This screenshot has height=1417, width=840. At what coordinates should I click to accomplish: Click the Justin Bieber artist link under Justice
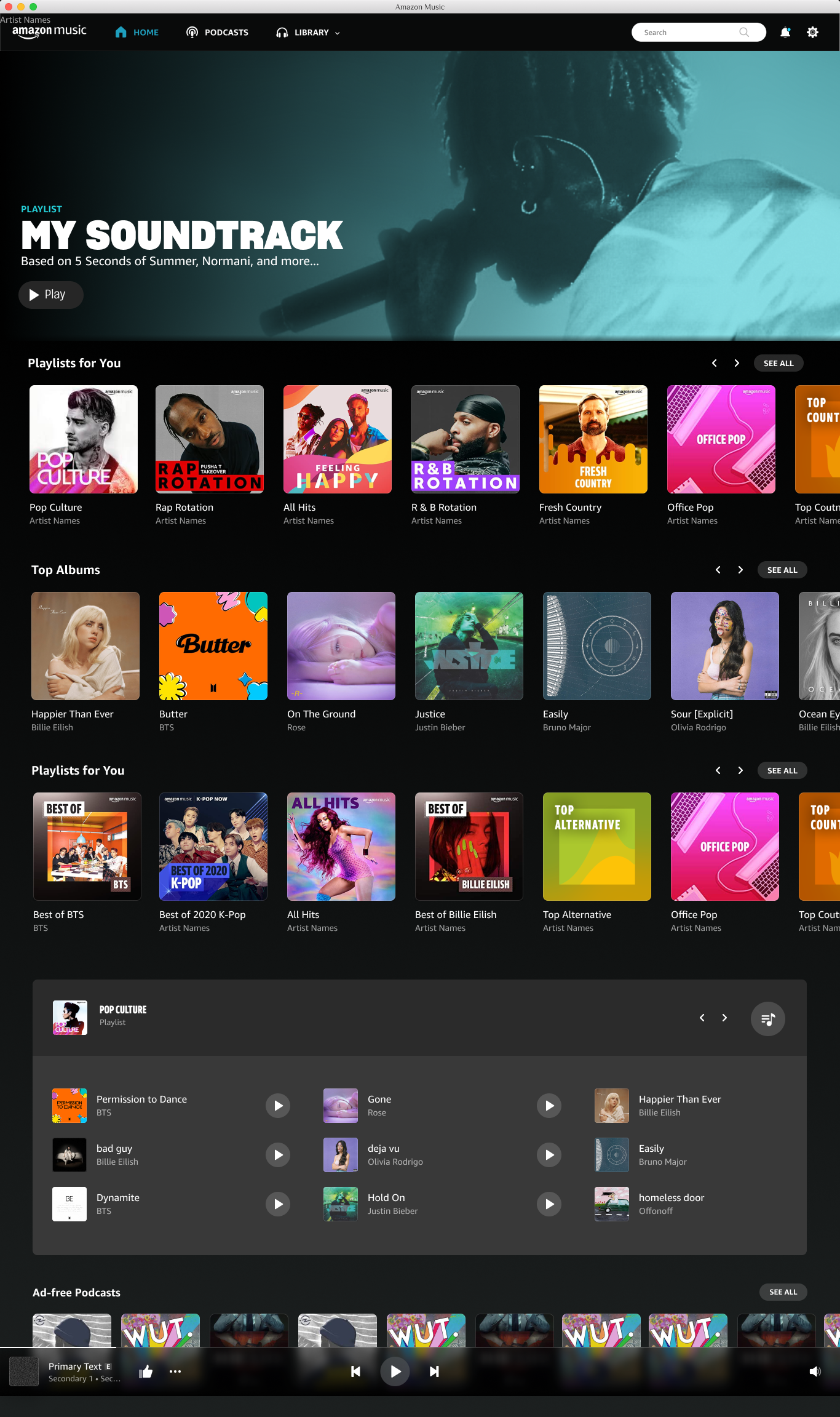[440, 727]
